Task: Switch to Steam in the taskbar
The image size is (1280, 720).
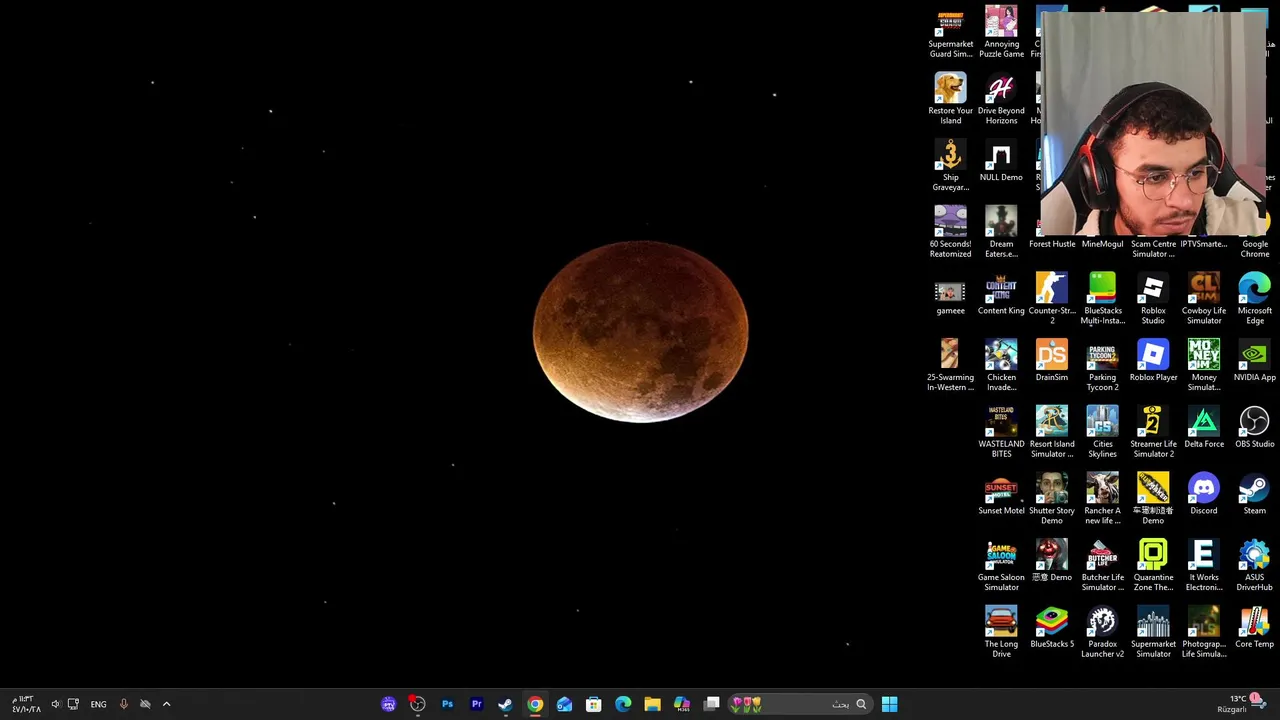Action: 505,704
